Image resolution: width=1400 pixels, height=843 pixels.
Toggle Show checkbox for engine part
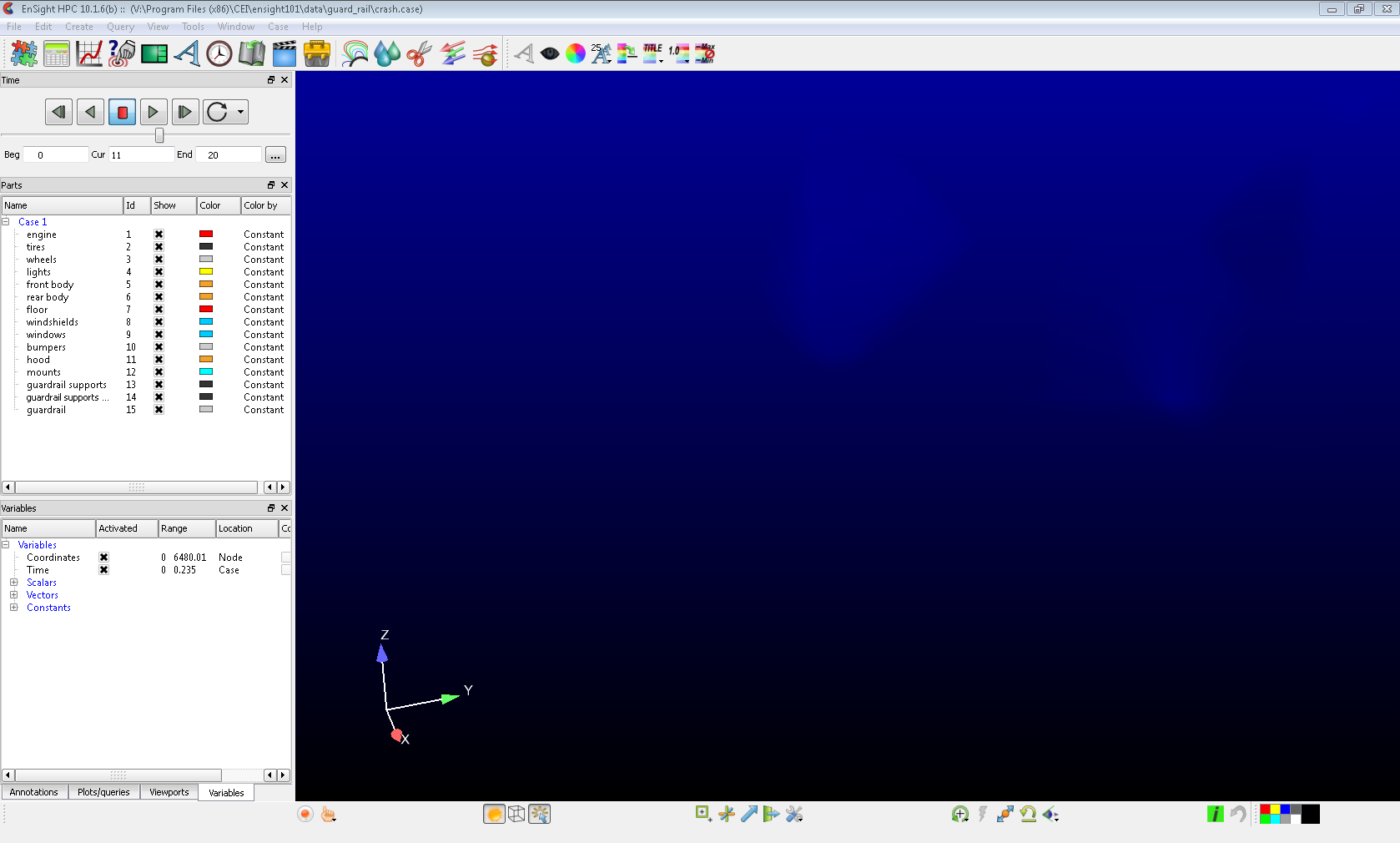pyautogui.click(x=159, y=235)
